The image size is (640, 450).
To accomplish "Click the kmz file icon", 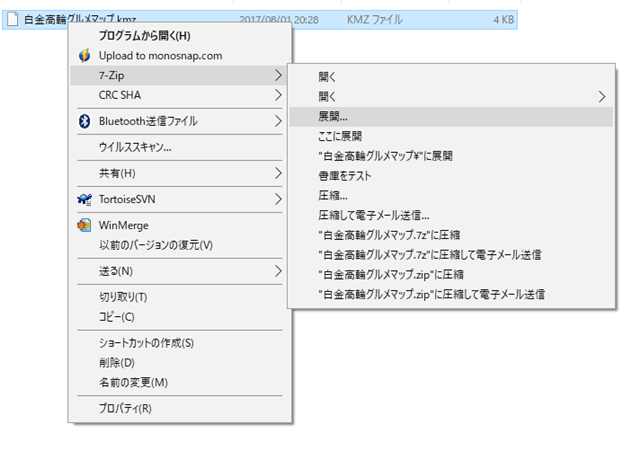I will pos(13,19).
